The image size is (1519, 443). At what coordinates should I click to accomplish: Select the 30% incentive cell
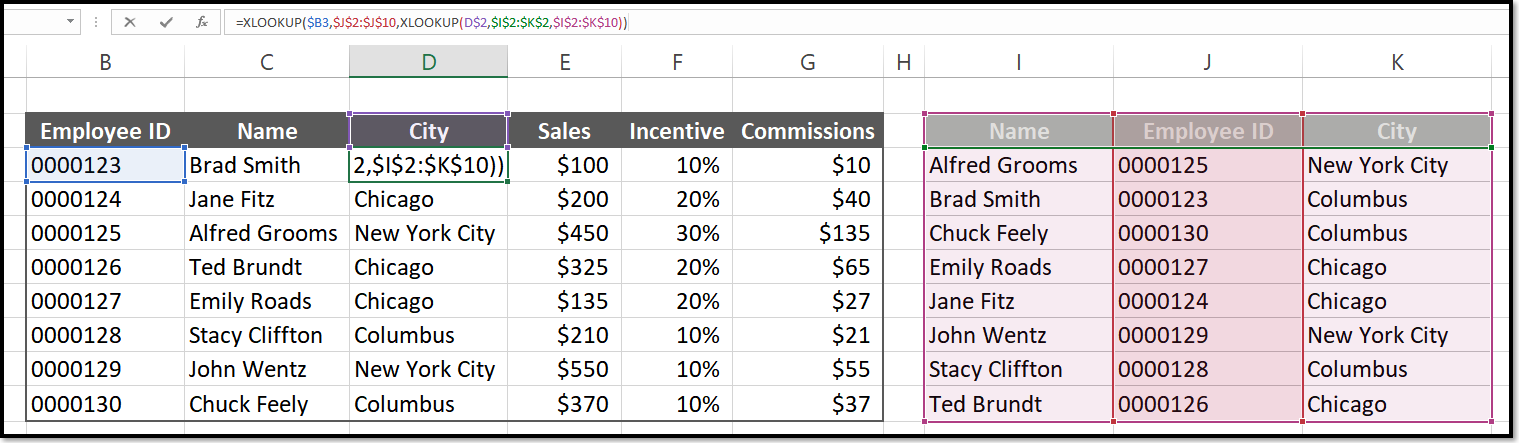[677, 233]
